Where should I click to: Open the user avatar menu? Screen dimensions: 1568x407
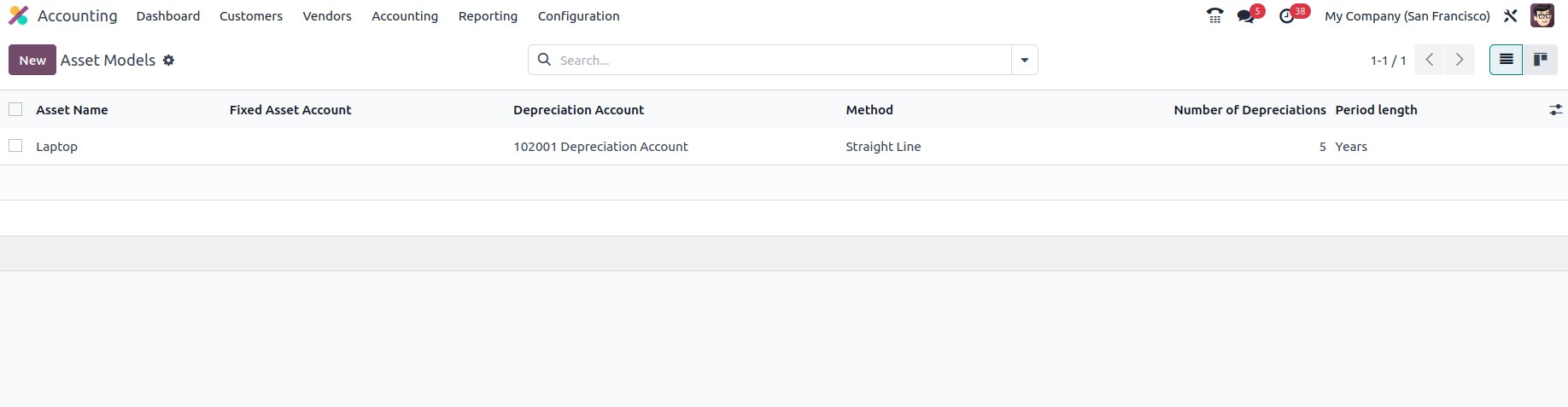[x=1542, y=15]
